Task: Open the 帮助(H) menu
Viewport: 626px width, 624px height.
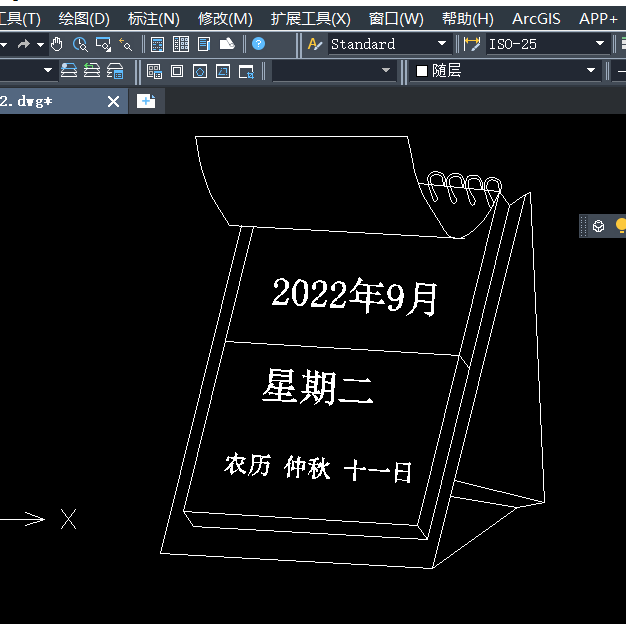Action: click(468, 19)
